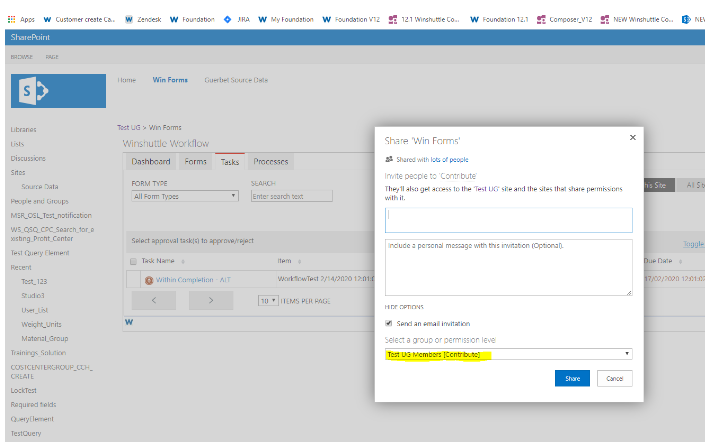Open Guerbet Source Data navigation link

(x=236, y=80)
